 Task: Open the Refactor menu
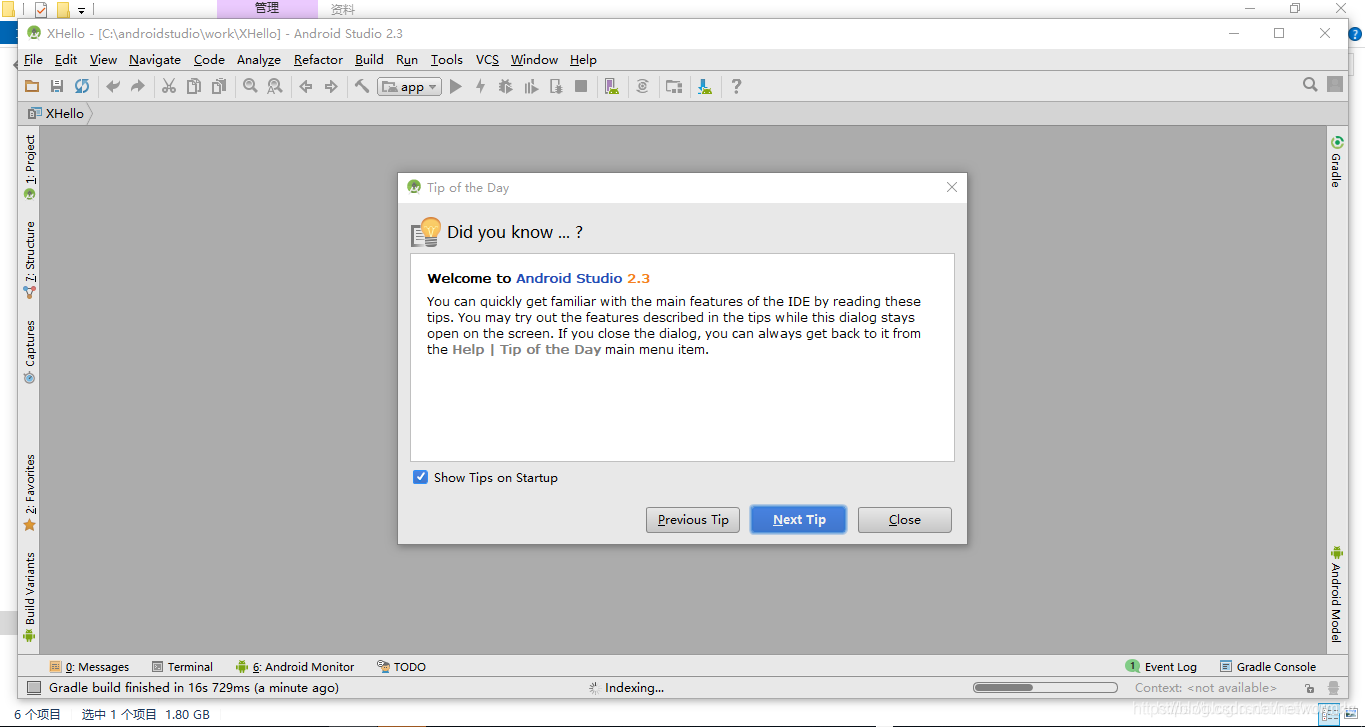318,60
